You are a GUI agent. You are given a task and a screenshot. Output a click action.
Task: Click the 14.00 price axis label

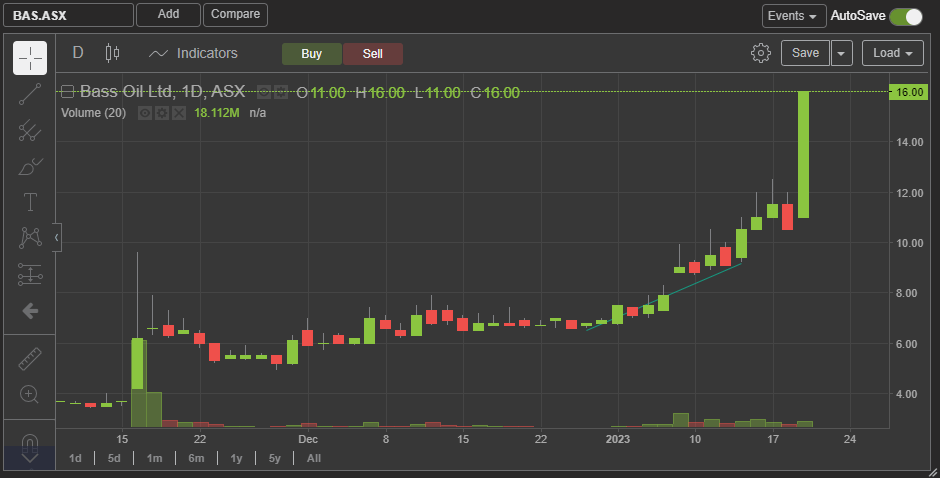pyautogui.click(x=909, y=142)
